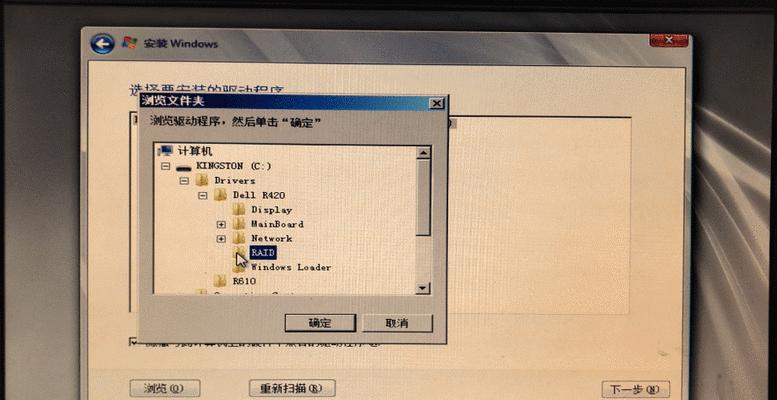777x400 pixels.
Task: Select the Display folder label
Action: pyautogui.click(x=272, y=210)
